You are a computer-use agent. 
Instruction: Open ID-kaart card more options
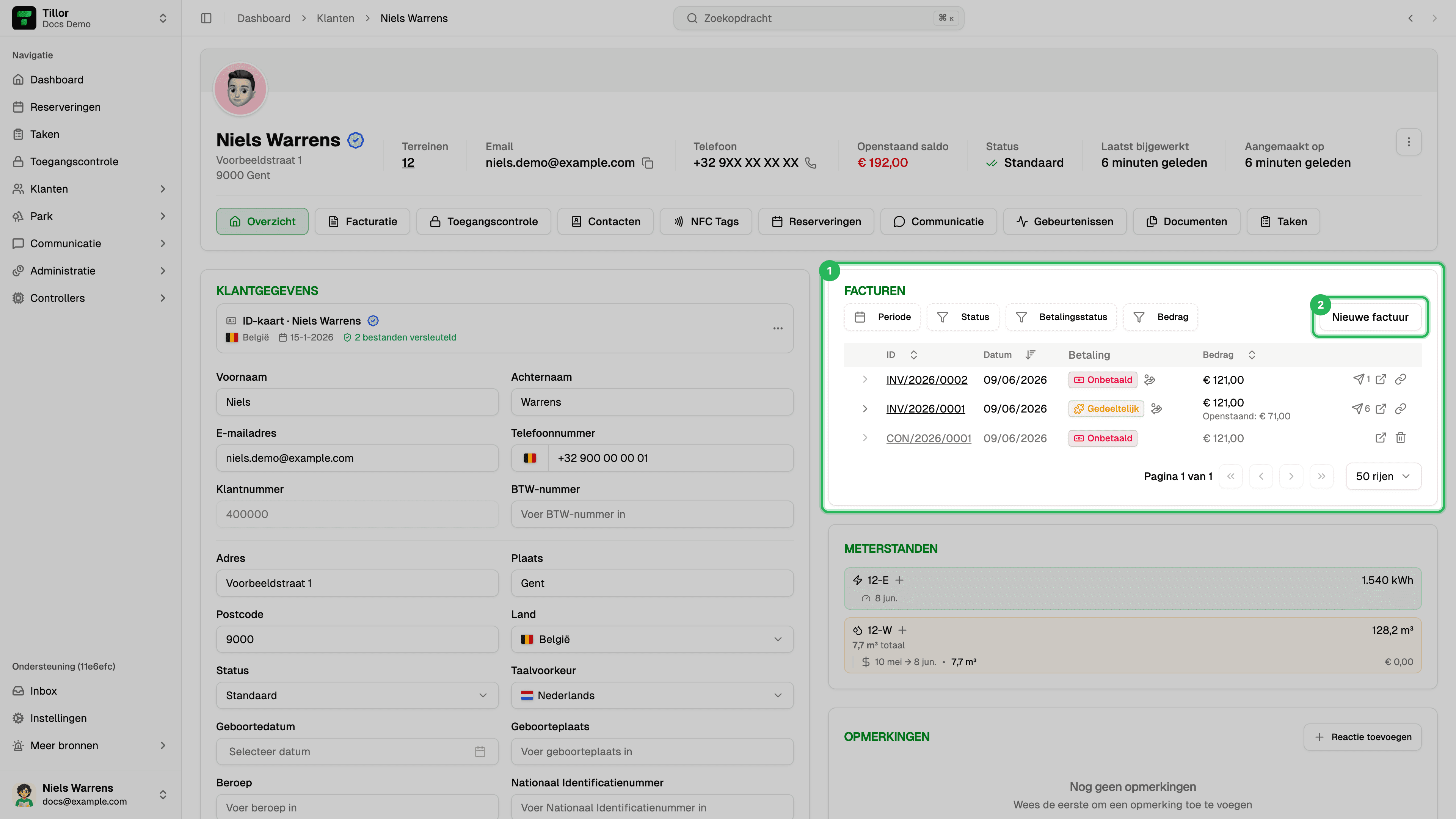pos(778,328)
